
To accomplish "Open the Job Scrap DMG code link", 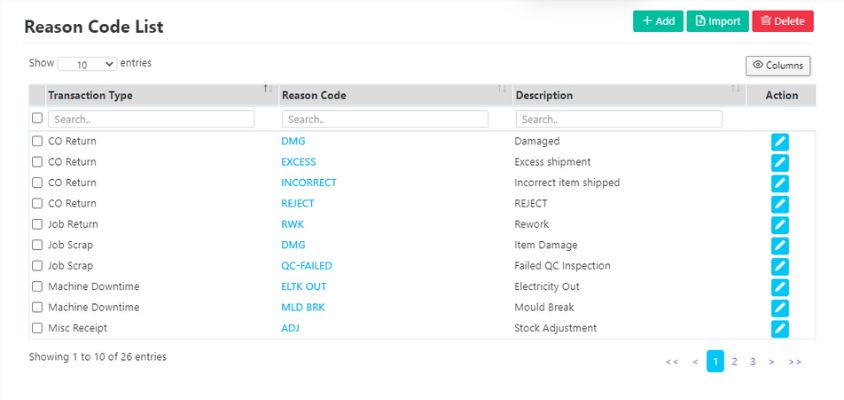I will (293, 245).
